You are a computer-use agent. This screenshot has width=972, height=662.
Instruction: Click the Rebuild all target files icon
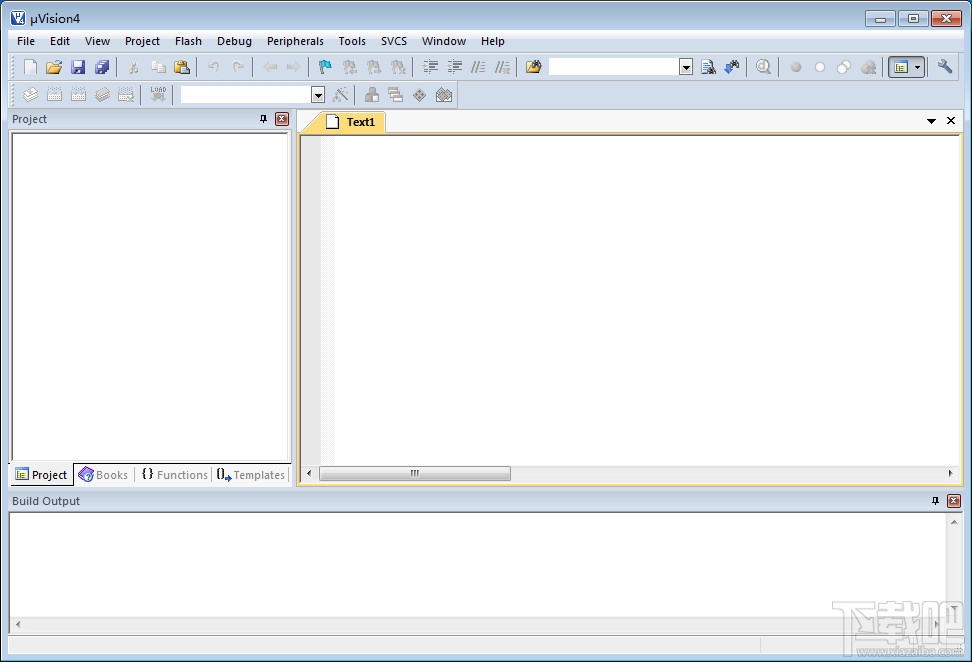[78, 95]
